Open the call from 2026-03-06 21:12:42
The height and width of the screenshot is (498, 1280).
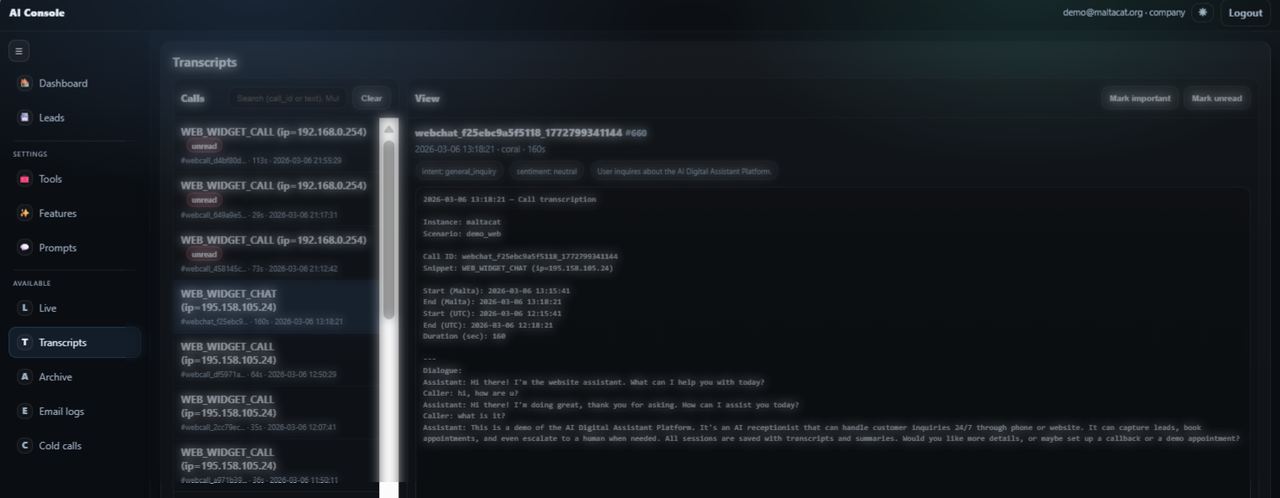pos(277,253)
